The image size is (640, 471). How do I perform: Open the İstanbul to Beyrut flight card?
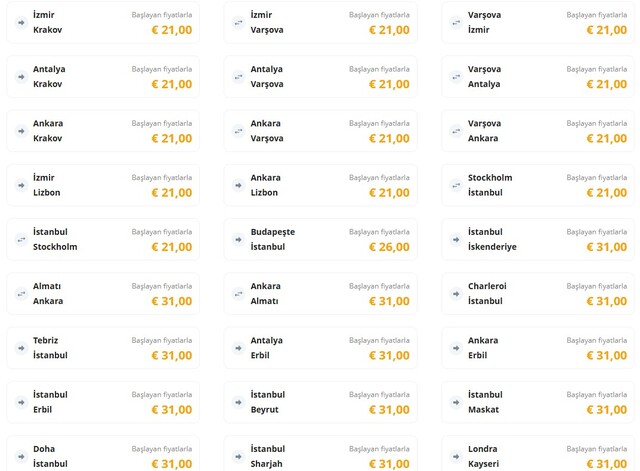pos(320,402)
